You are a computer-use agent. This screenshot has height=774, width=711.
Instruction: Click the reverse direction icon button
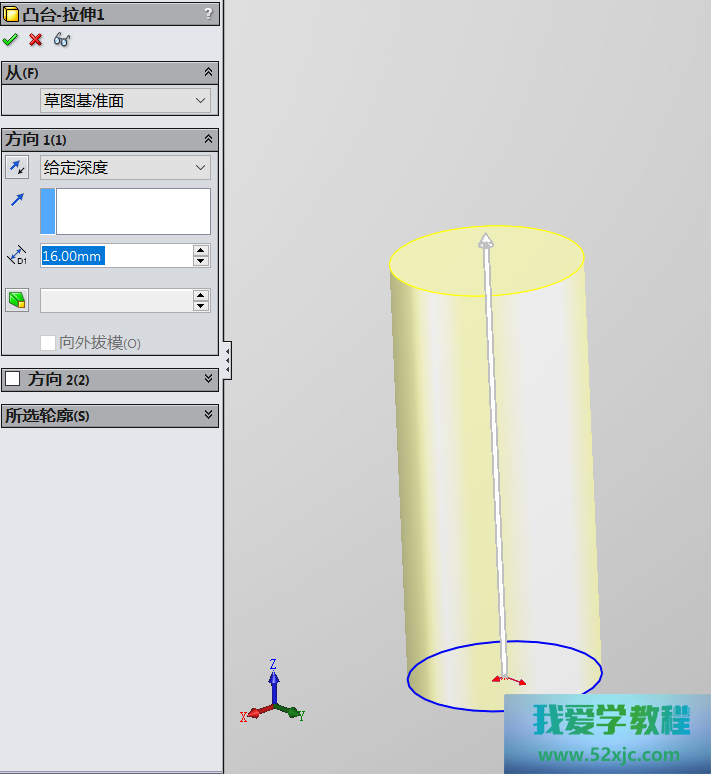(17, 167)
